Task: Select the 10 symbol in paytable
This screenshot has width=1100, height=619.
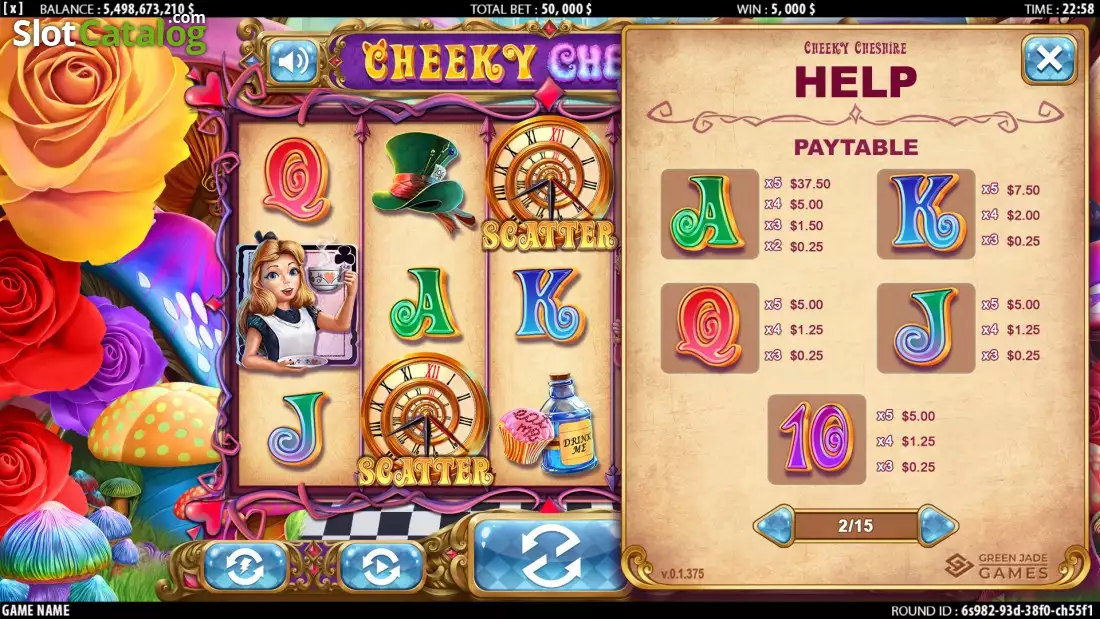Action: click(817, 439)
